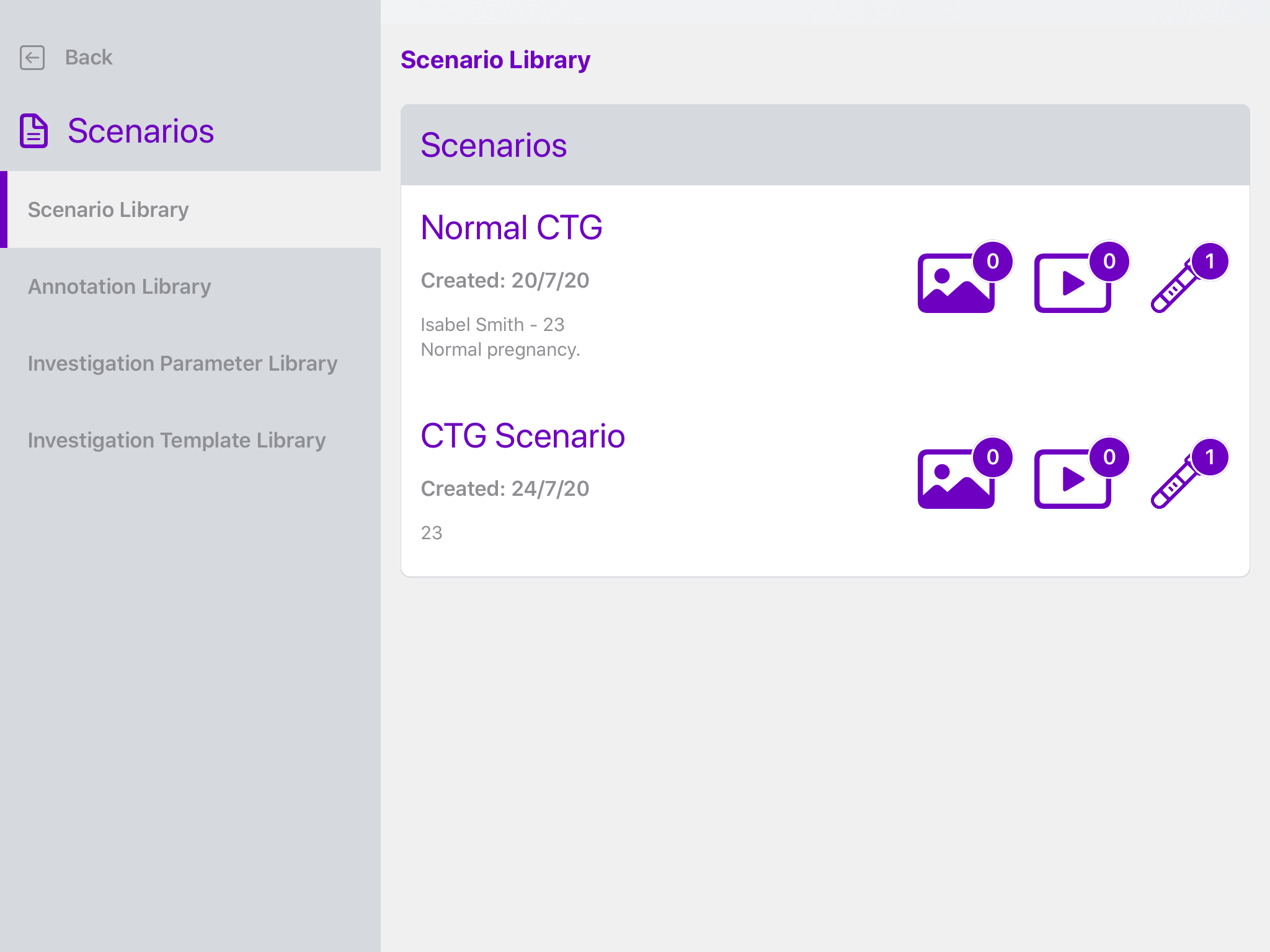The height and width of the screenshot is (952, 1270).
Task: Open images icon for Normal CTG
Action: pos(956,283)
